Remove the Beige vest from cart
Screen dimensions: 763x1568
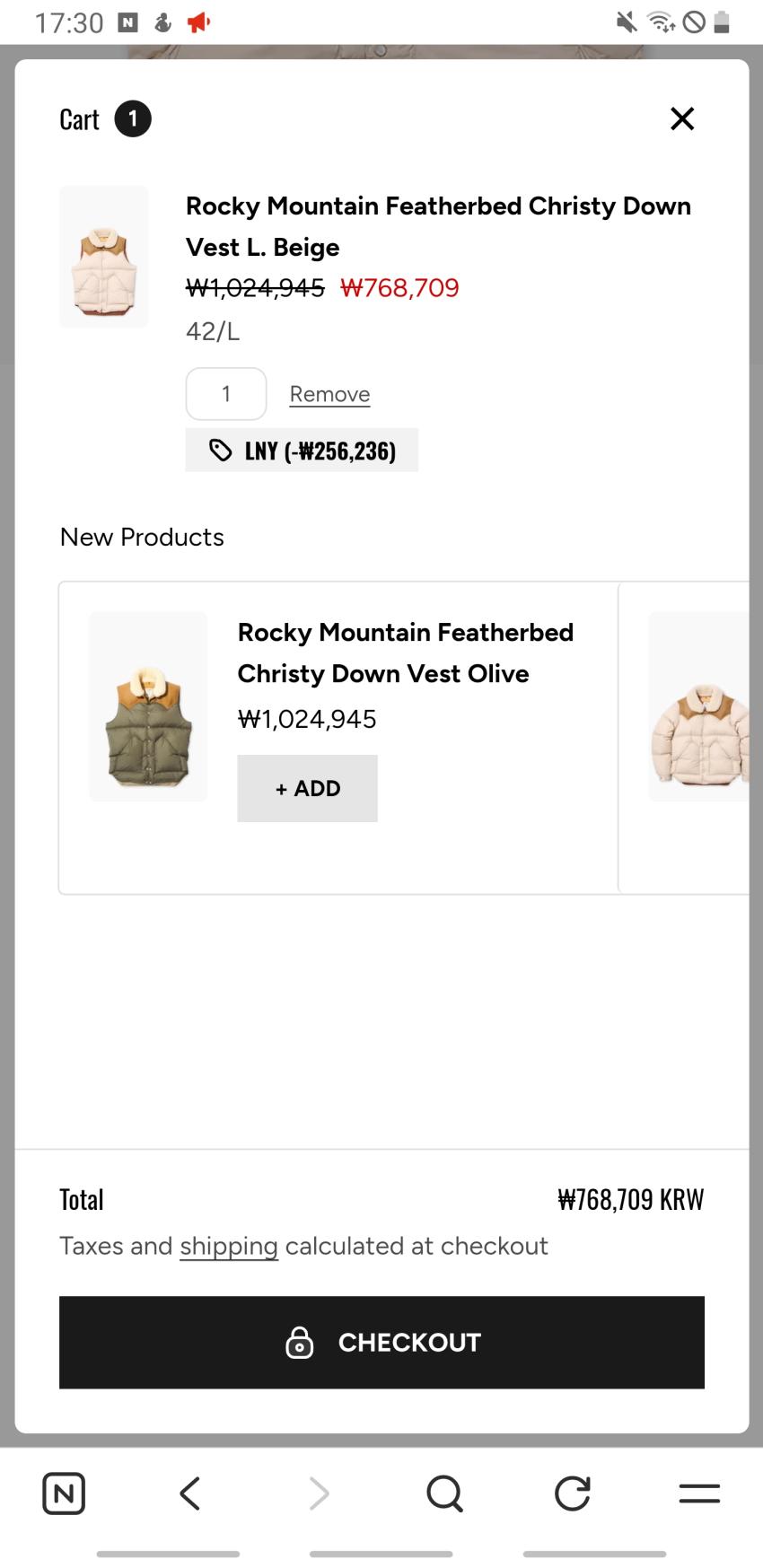(329, 394)
